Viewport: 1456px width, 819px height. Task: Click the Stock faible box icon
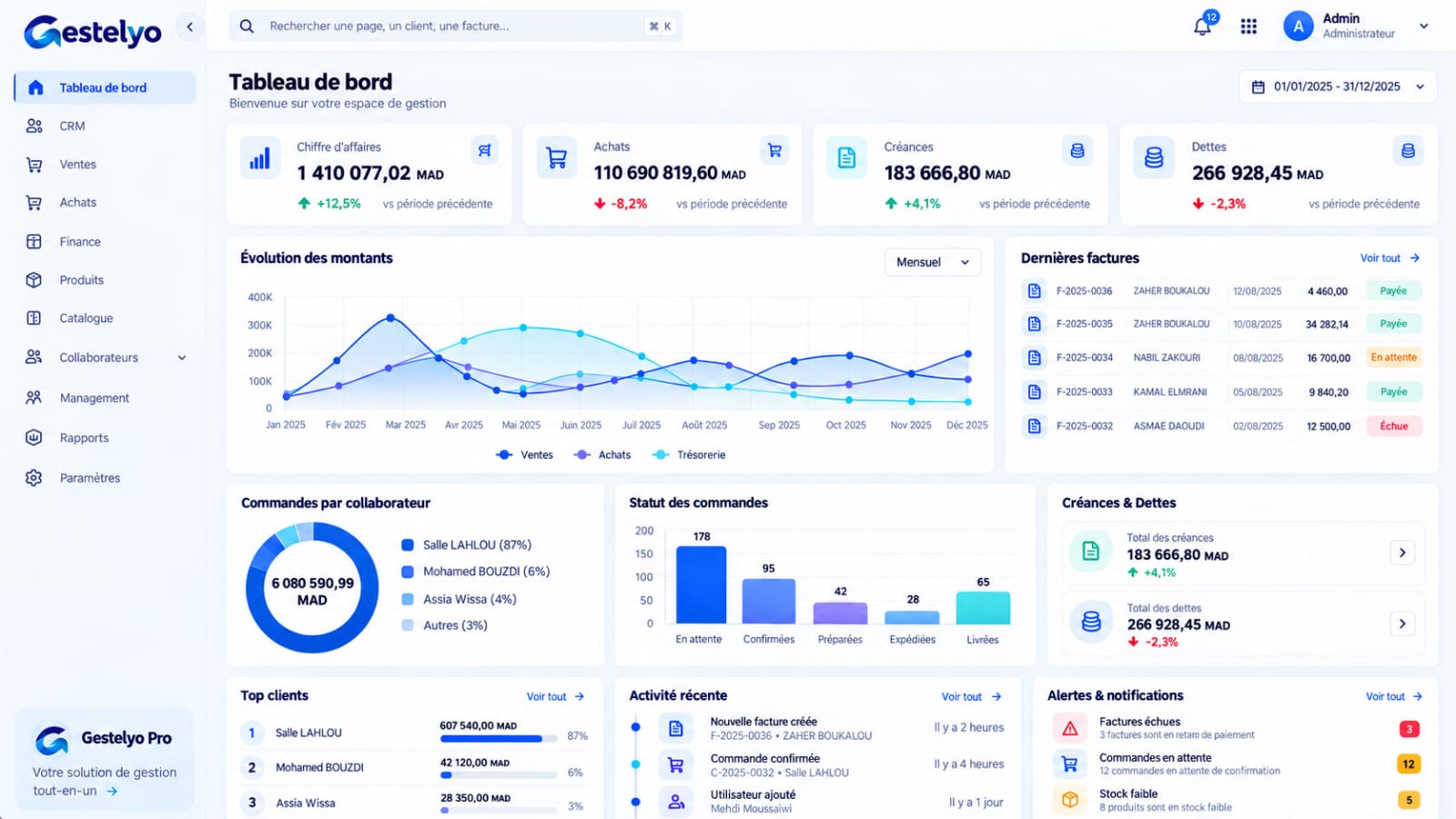click(1070, 800)
